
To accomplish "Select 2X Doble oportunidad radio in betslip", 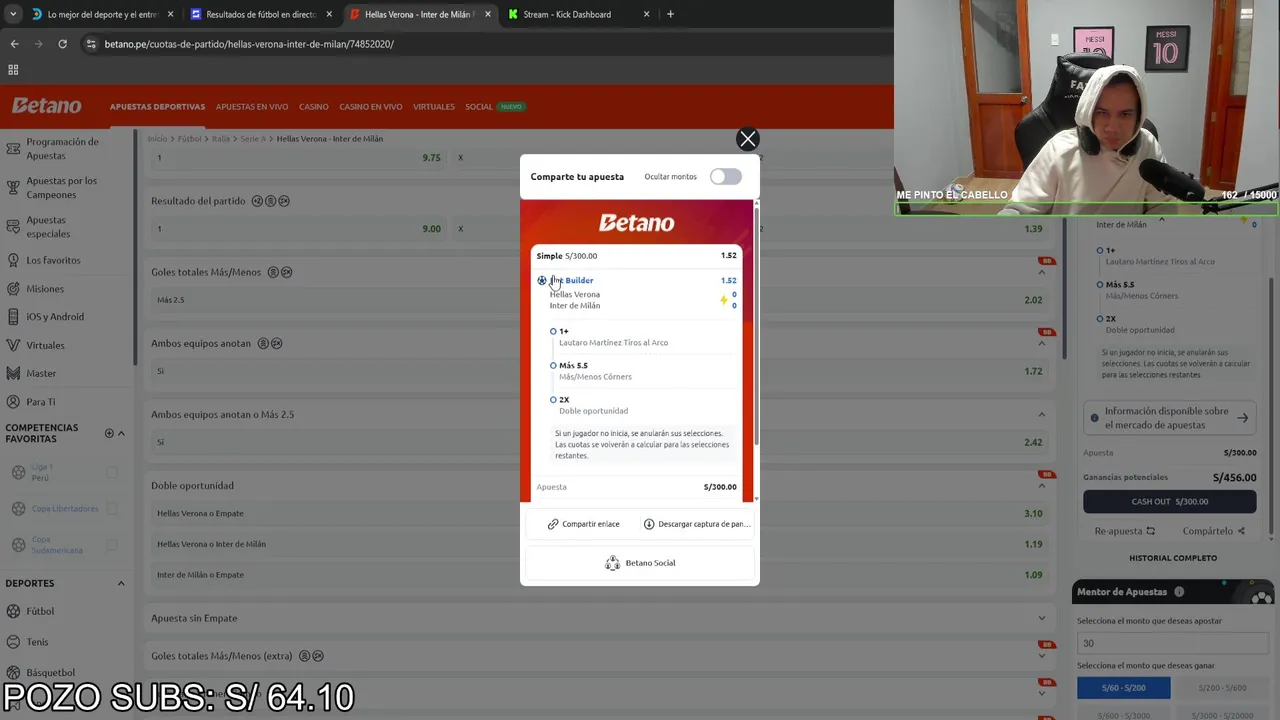I will point(1099,319).
